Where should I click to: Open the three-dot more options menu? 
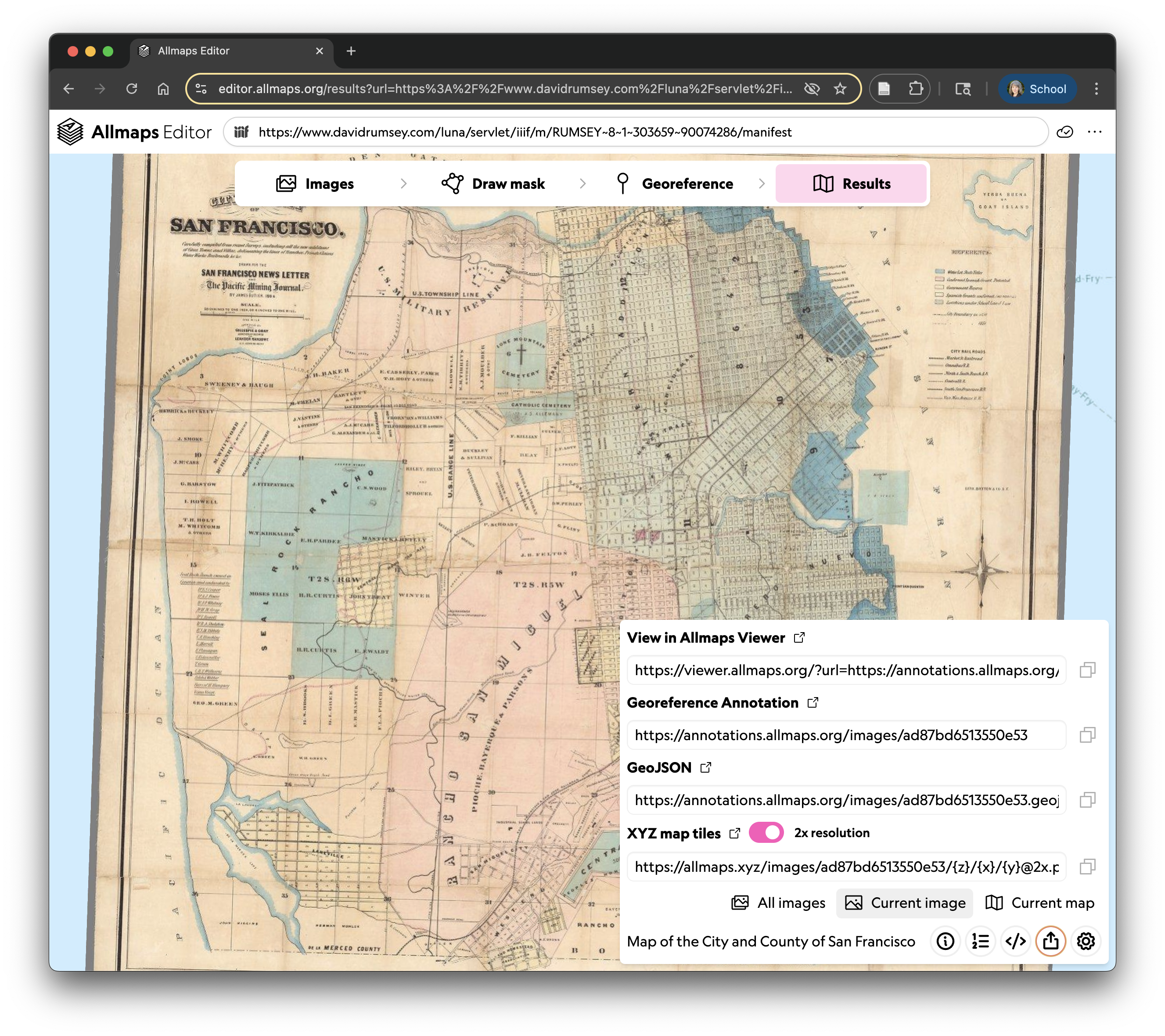1095,132
